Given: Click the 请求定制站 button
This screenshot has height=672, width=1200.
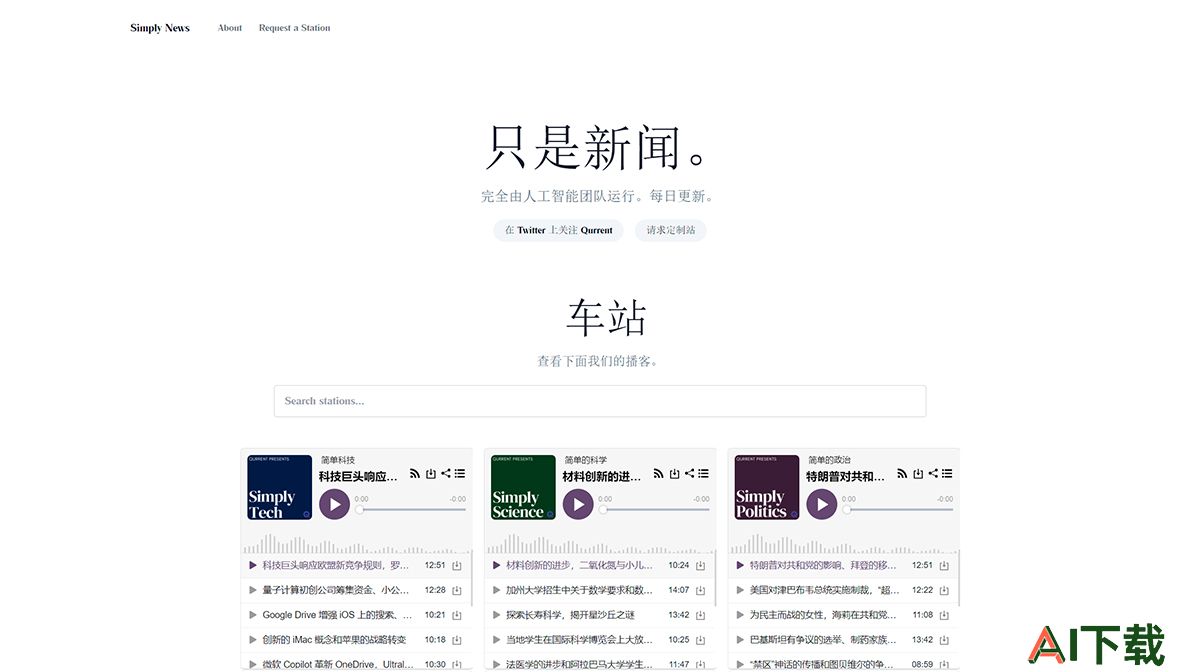Looking at the screenshot, I should pos(670,230).
